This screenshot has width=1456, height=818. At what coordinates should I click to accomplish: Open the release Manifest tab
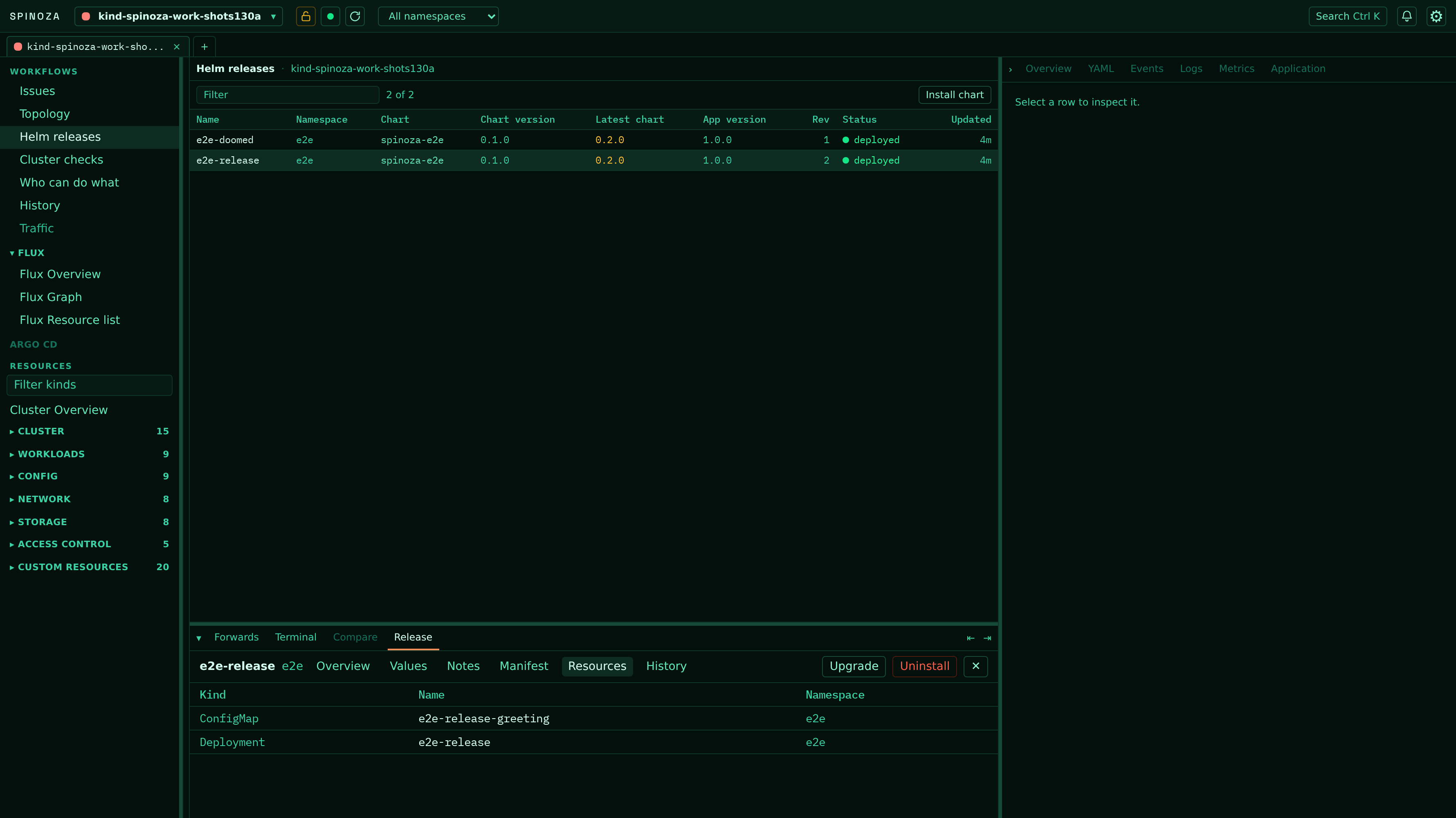tap(524, 667)
